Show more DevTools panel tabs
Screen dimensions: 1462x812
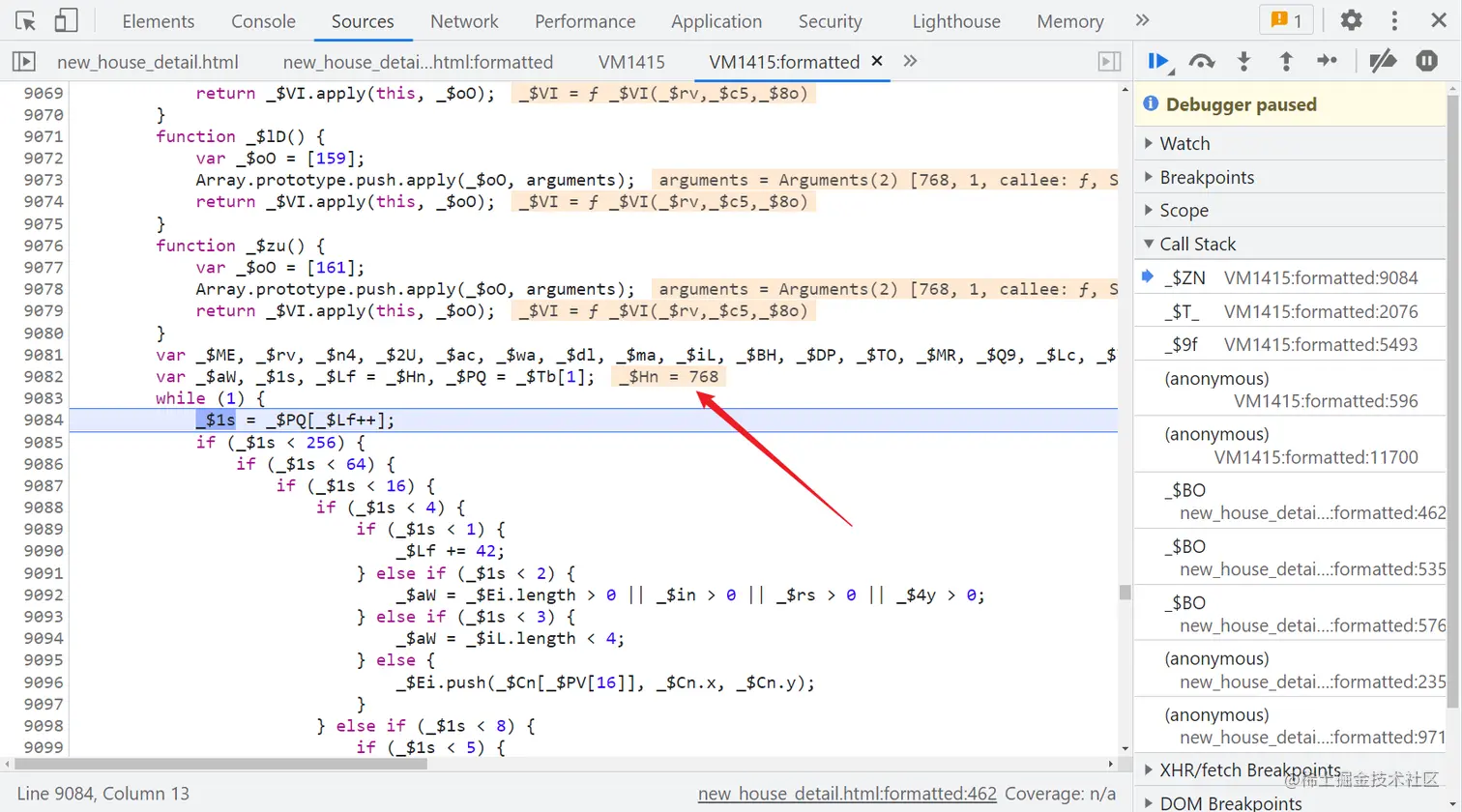(x=1142, y=20)
